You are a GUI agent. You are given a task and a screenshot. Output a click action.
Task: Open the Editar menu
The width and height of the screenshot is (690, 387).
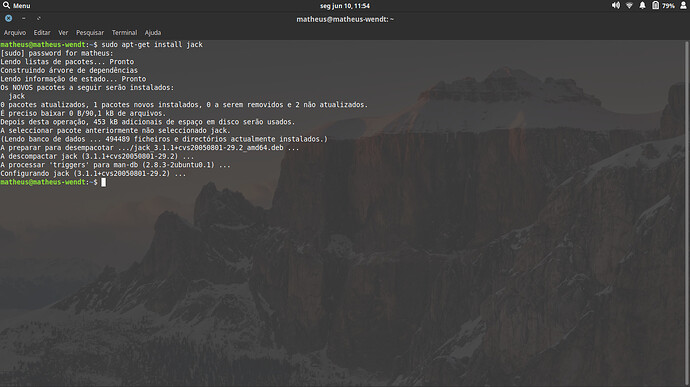(42, 33)
